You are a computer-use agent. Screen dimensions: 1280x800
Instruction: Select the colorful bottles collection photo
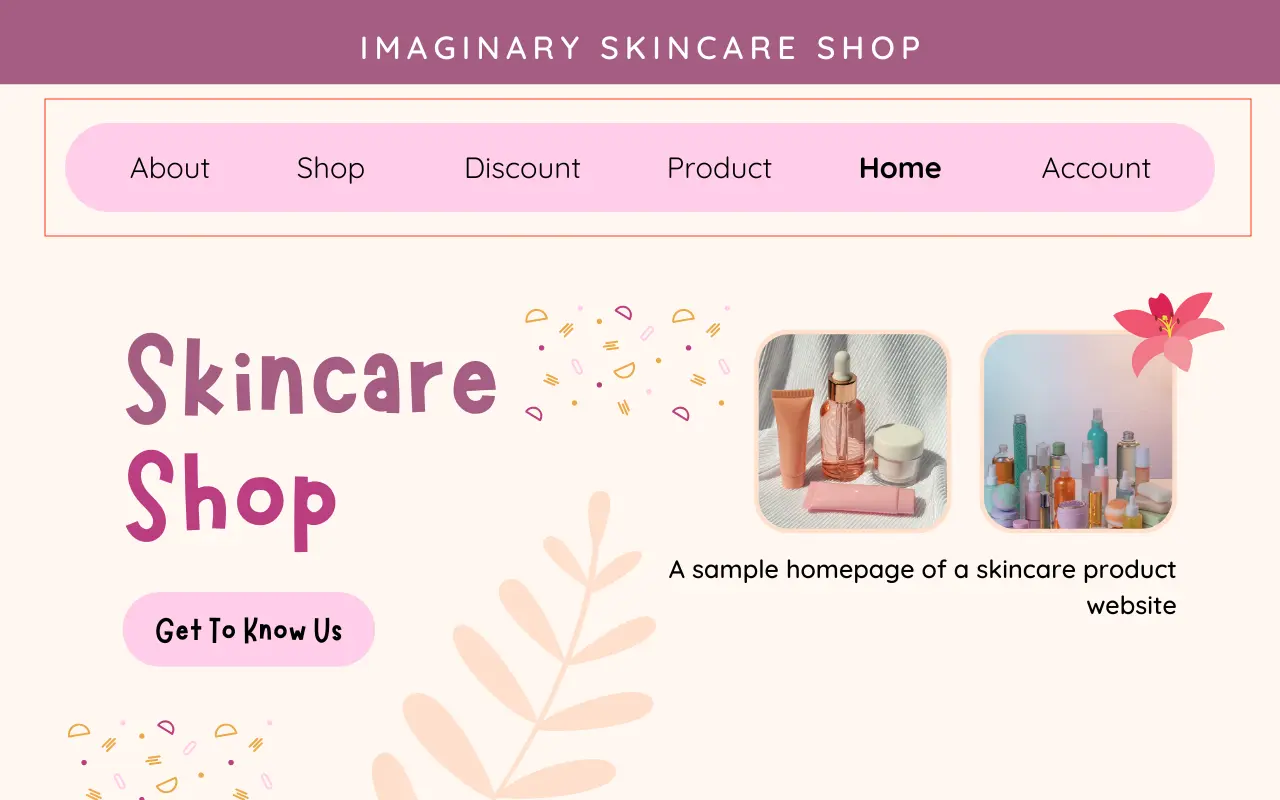(x=1078, y=431)
